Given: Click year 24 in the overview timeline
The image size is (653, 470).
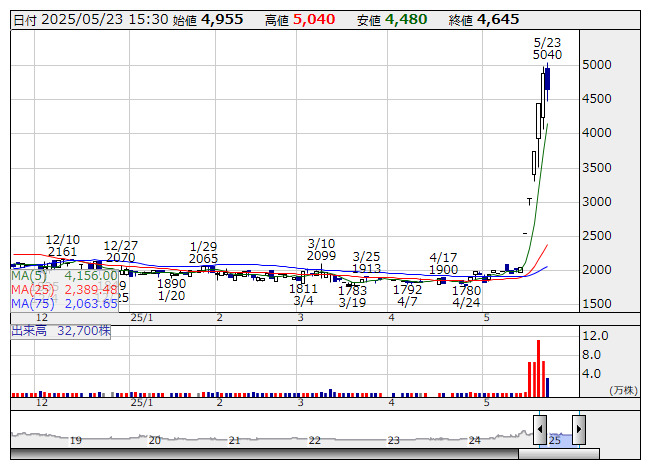Looking at the screenshot, I should 475,440.
